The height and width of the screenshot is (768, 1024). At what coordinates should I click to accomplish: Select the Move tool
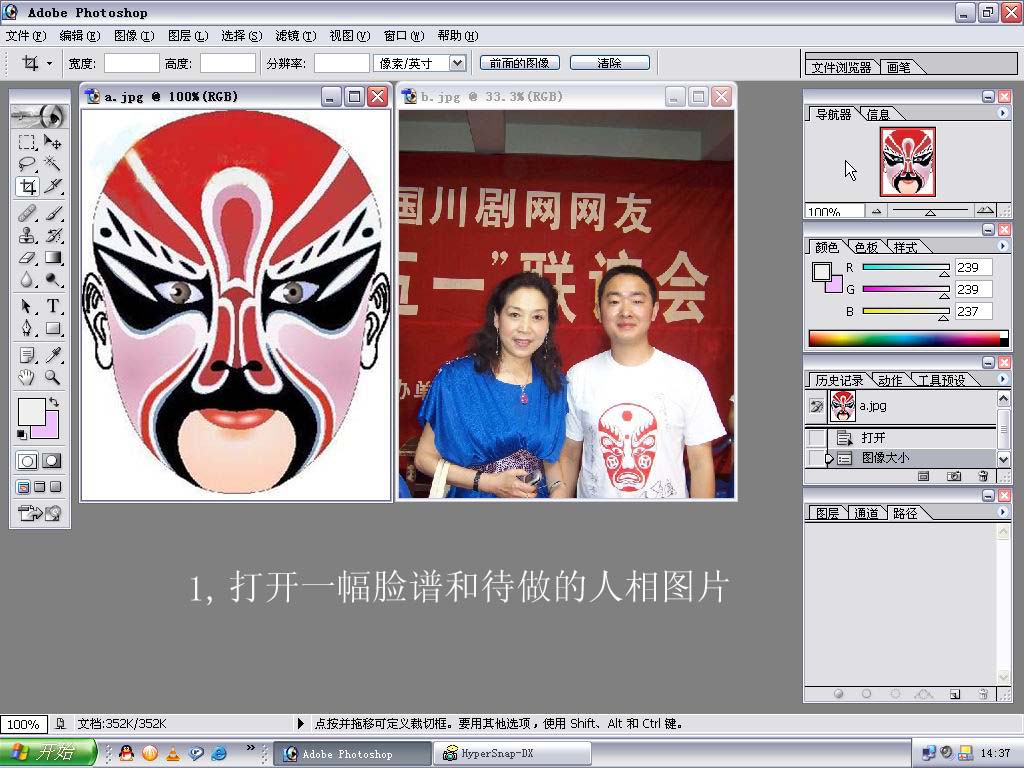(53, 142)
